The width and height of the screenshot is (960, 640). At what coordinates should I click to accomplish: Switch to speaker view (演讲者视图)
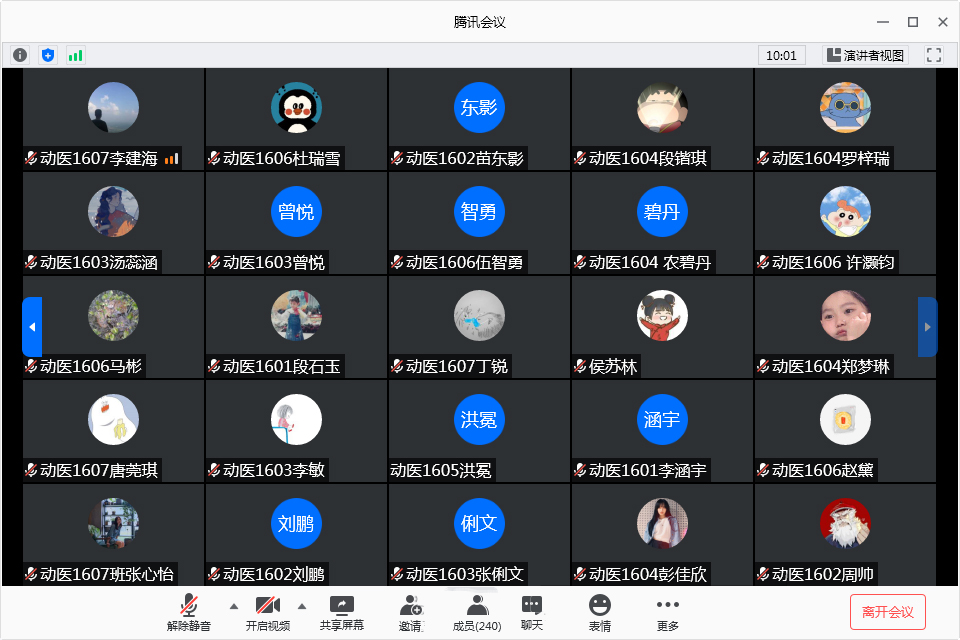pos(865,55)
